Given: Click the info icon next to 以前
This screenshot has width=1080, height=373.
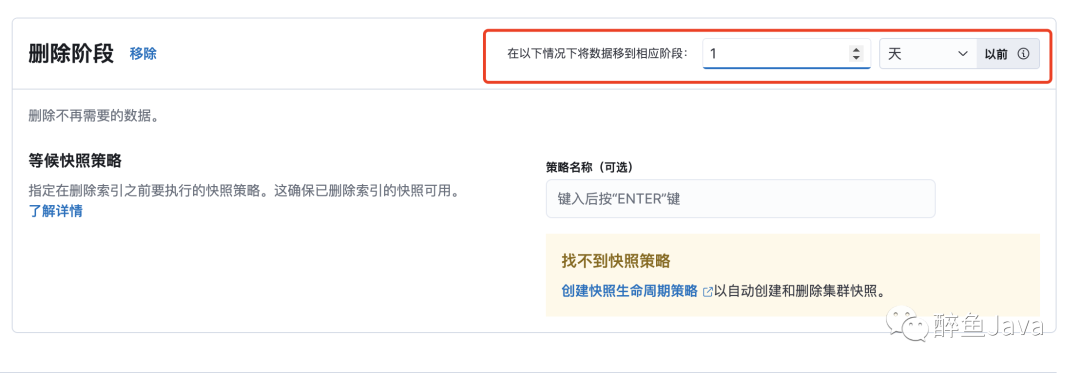Looking at the screenshot, I should click(1024, 54).
